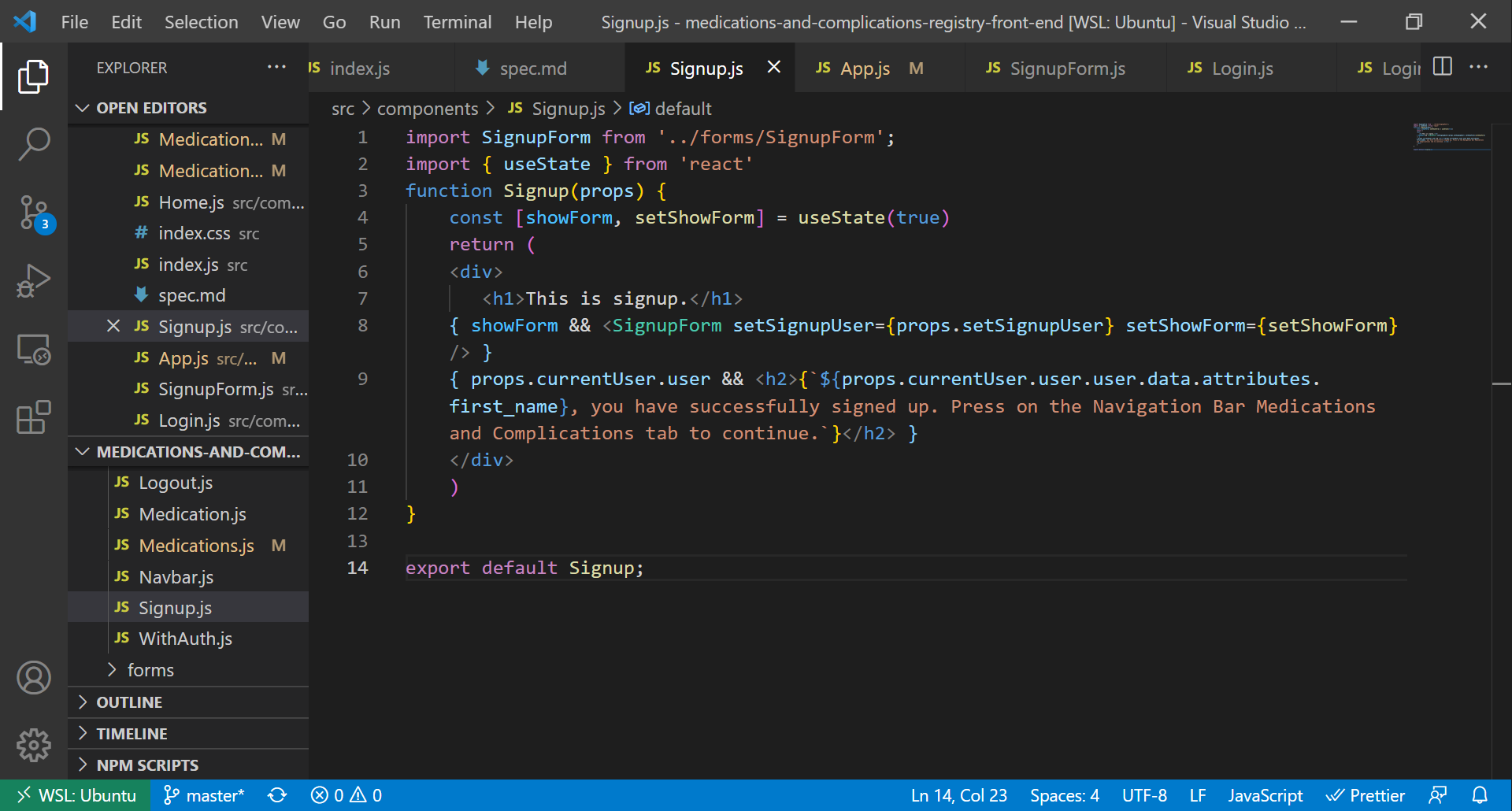Click the synchronize changes icon
Viewport: 1512px width, 811px height.
[277, 795]
